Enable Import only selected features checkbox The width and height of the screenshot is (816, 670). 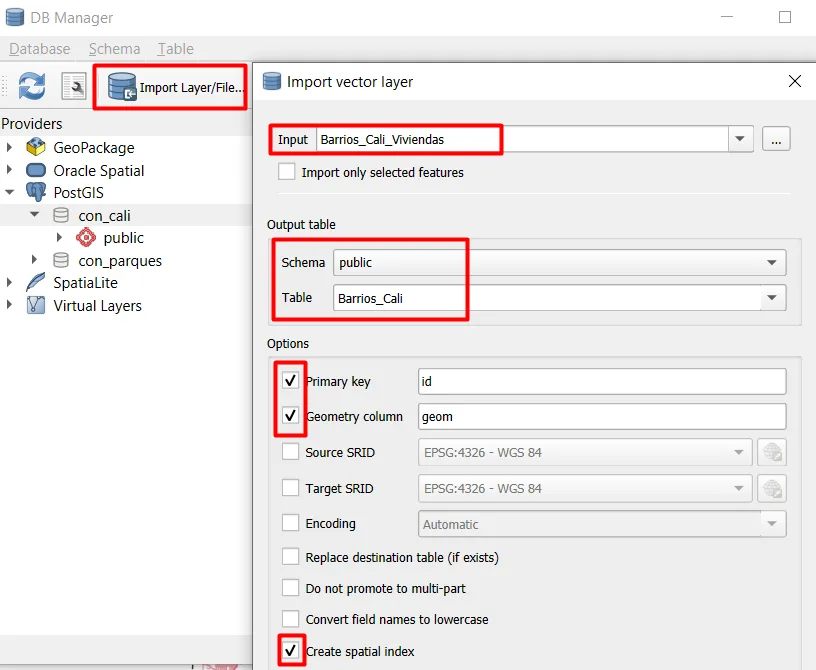(286, 172)
